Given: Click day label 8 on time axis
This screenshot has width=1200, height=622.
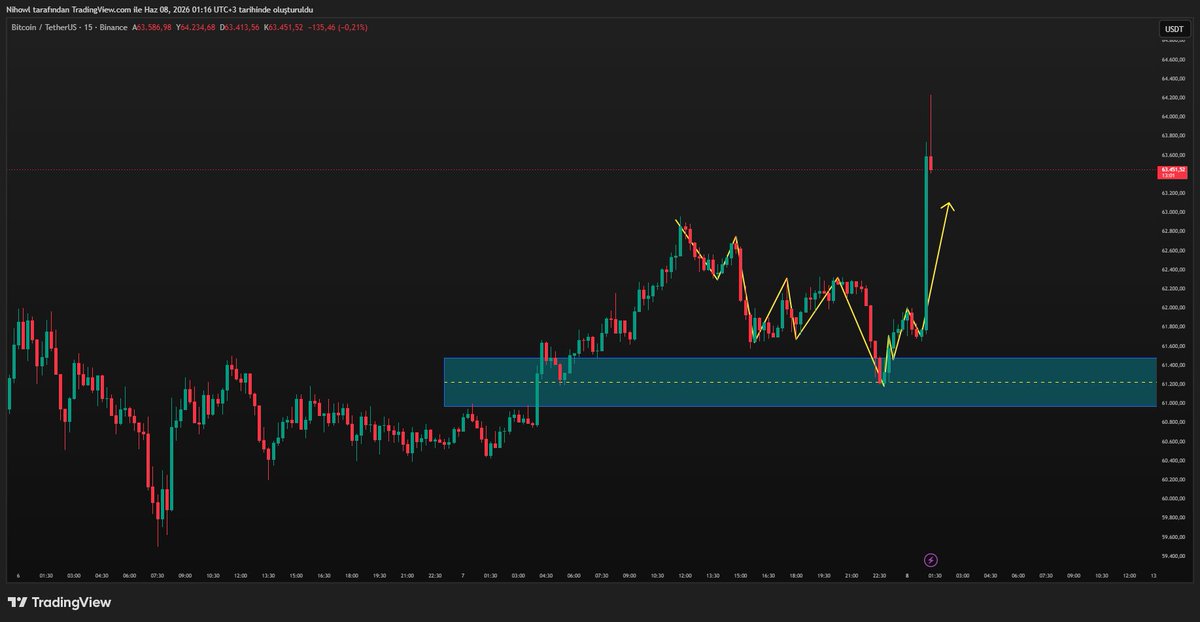Looking at the screenshot, I should 907,576.
